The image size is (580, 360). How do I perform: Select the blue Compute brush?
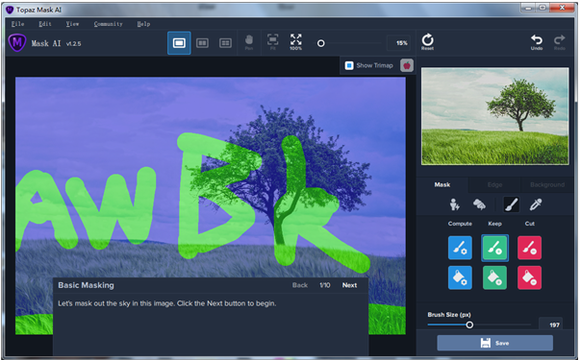[460, 248]
